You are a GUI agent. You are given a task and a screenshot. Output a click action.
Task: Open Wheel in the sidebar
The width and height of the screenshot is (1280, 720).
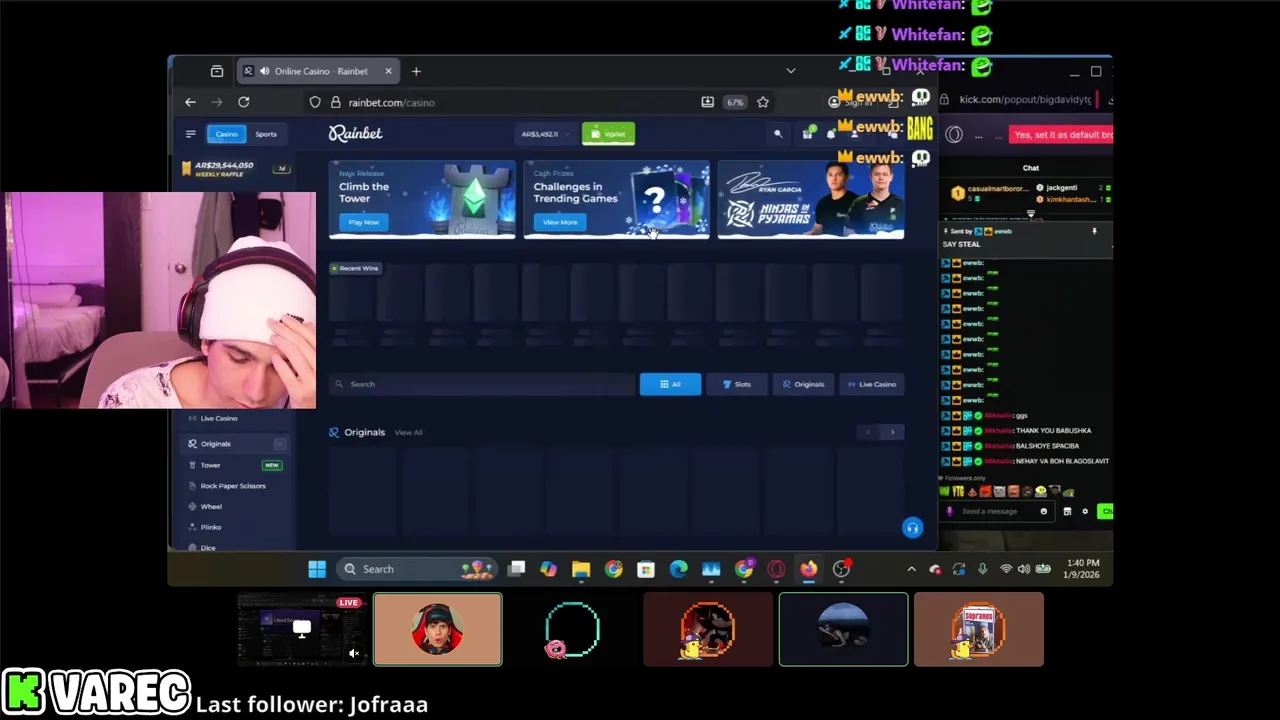click(211, 507)
